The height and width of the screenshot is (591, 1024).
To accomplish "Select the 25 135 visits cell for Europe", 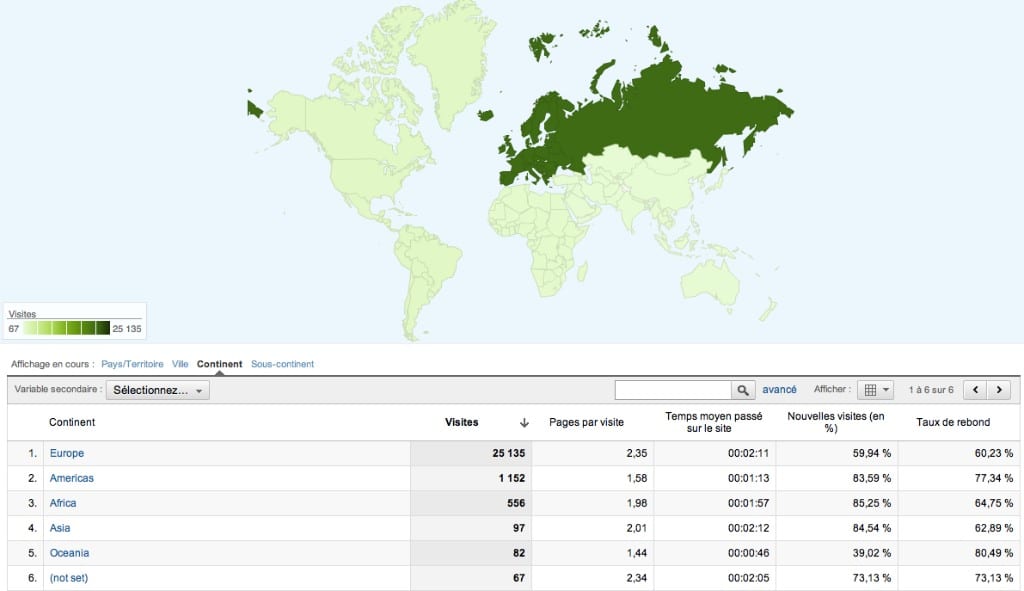I will point(471,453).
